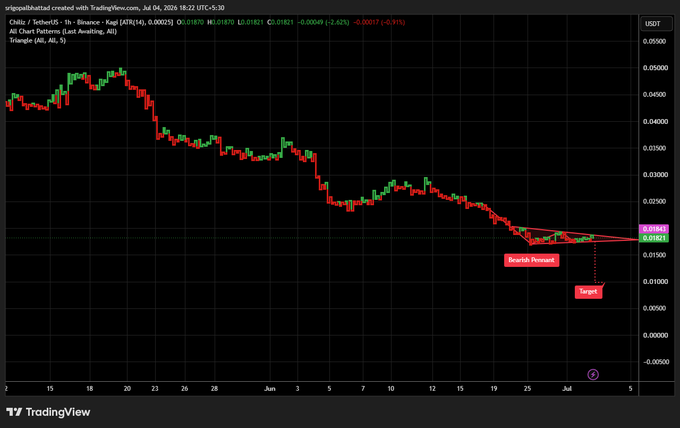Click the TradingView wordmark link
The image size is (680, 428).
pyautogui.click(x=58, y=412)
